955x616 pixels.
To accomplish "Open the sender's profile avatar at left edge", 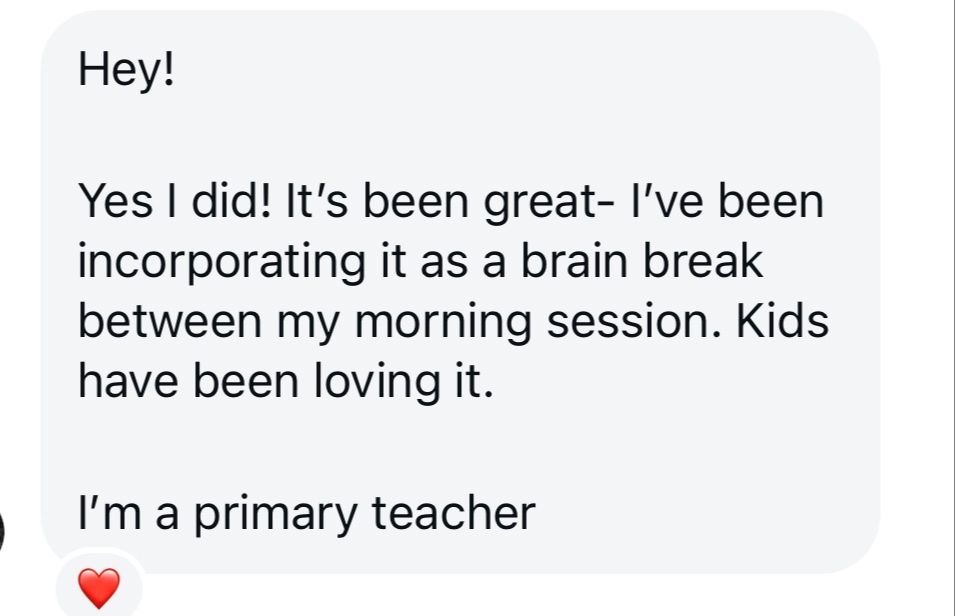I will coord(3,532).
